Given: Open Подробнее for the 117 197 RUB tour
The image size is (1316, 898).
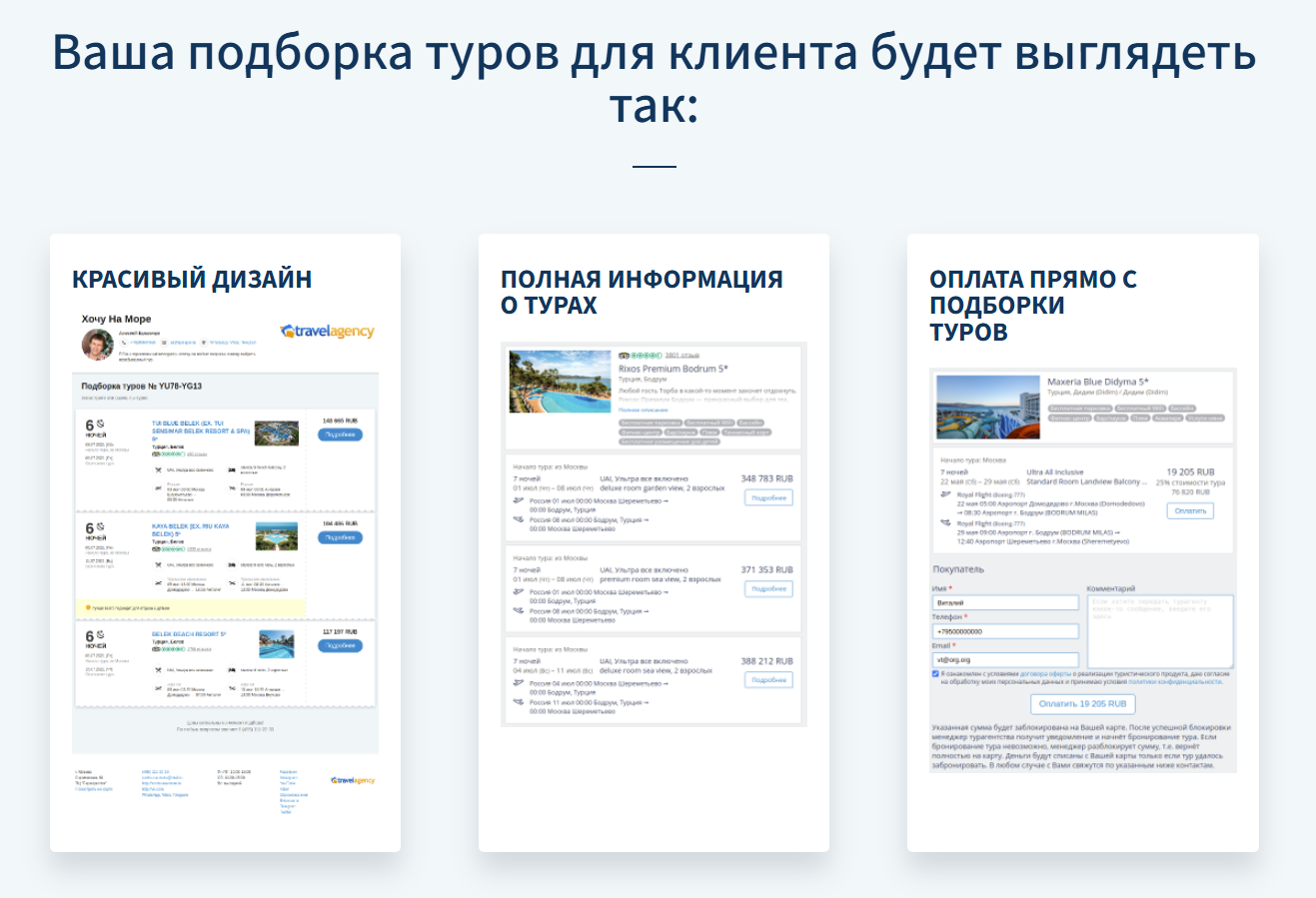Looking at the screenshot, I should tap(340, 645).
